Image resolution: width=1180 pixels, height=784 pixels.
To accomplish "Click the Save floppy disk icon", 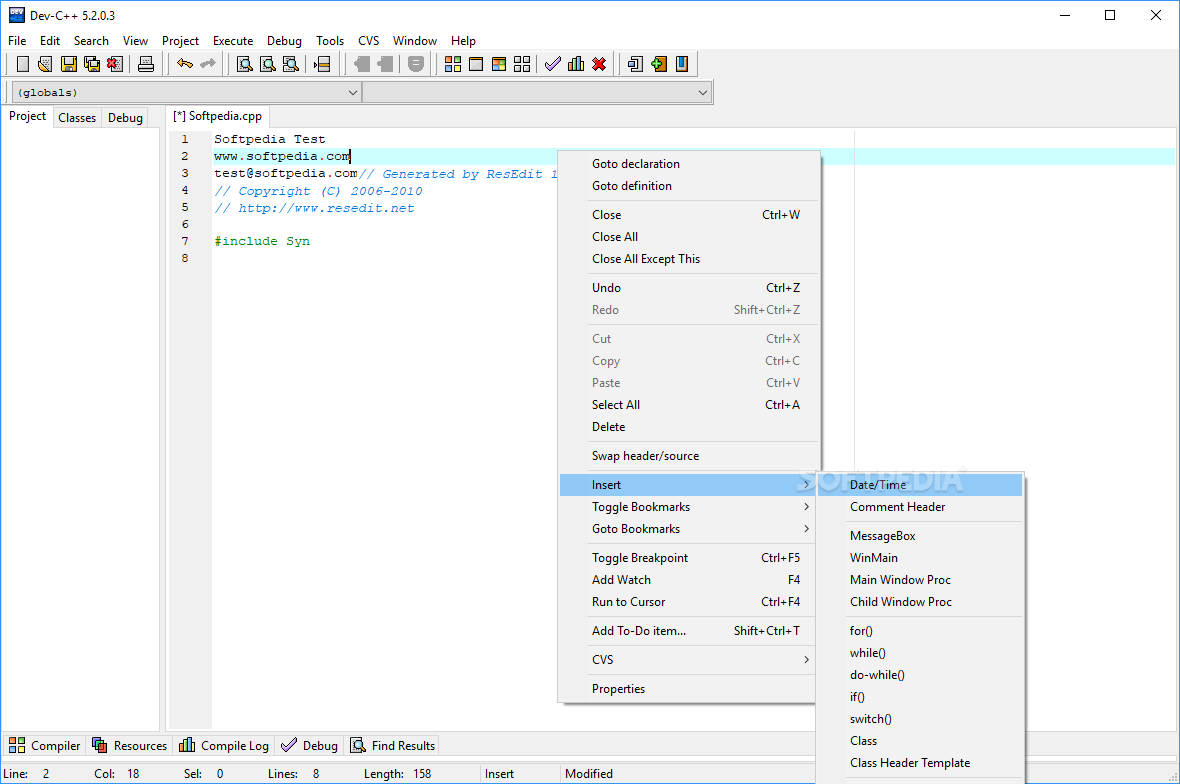I will tap(68, 64).
